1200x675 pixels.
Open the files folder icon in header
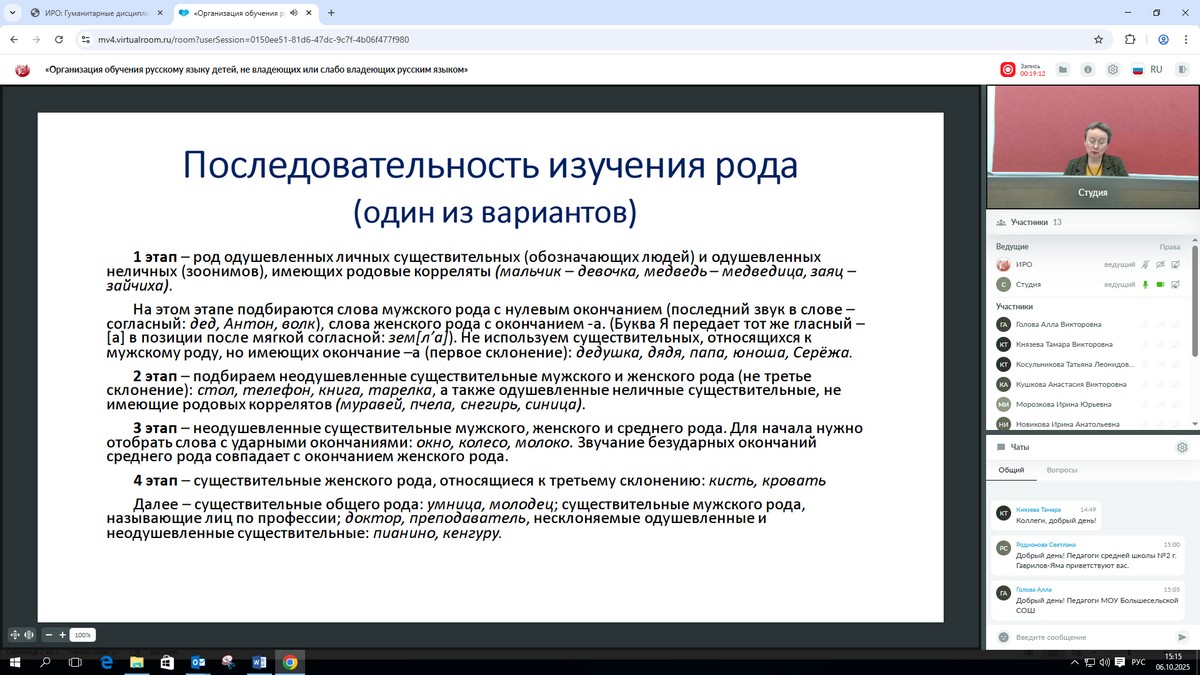click(1062, 70)
